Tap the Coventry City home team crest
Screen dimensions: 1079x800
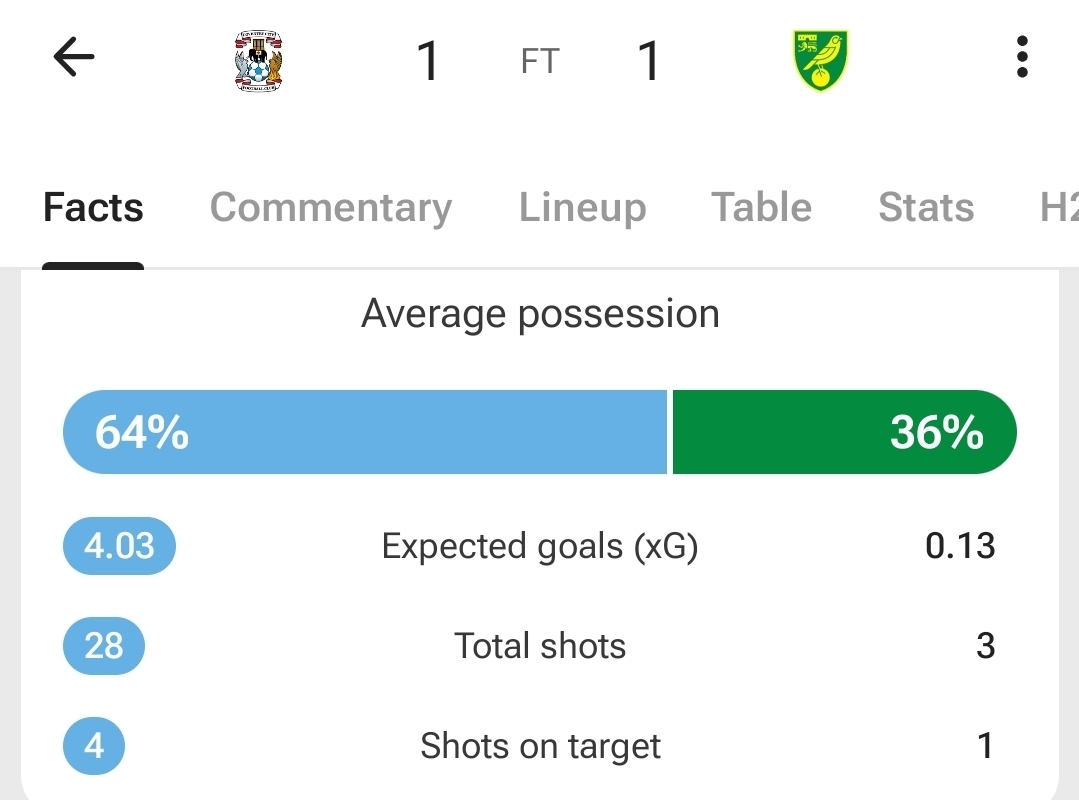pos(258,62)
